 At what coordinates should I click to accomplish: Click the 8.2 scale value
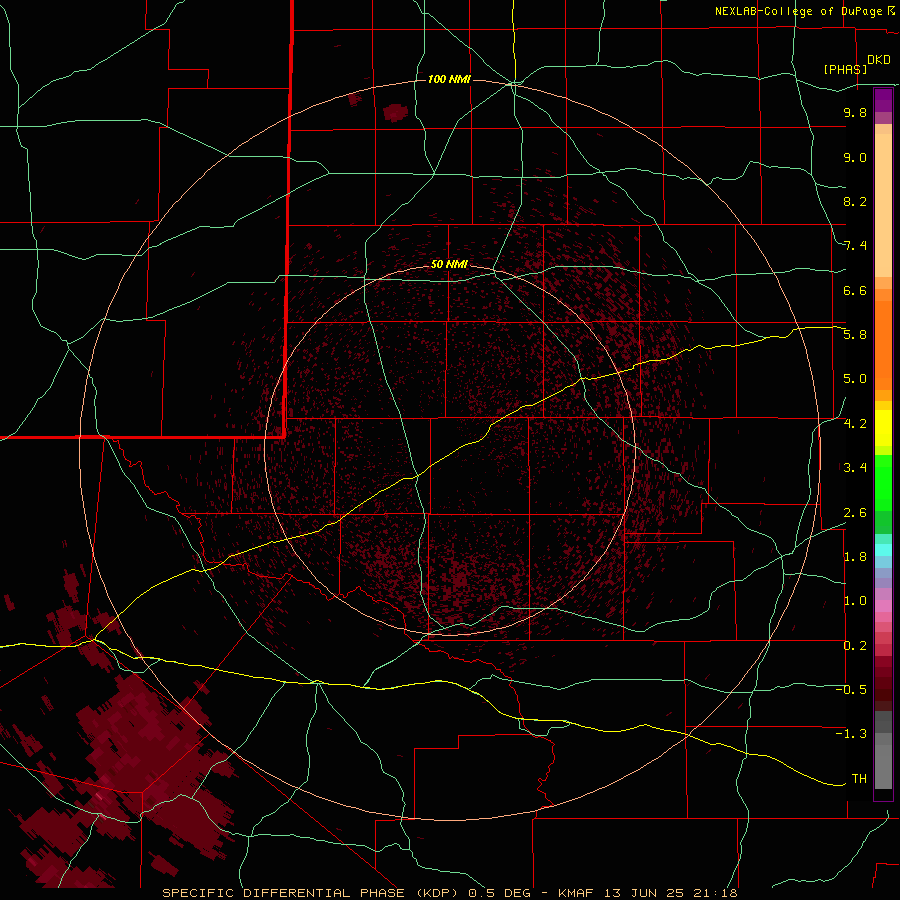855,201
